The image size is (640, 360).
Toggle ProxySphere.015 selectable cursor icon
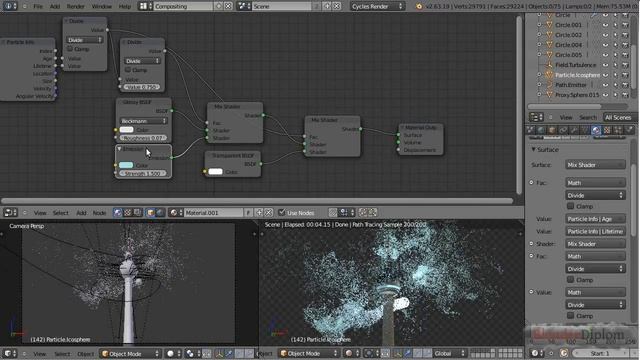pyautogui.click(x=616, y=95)
